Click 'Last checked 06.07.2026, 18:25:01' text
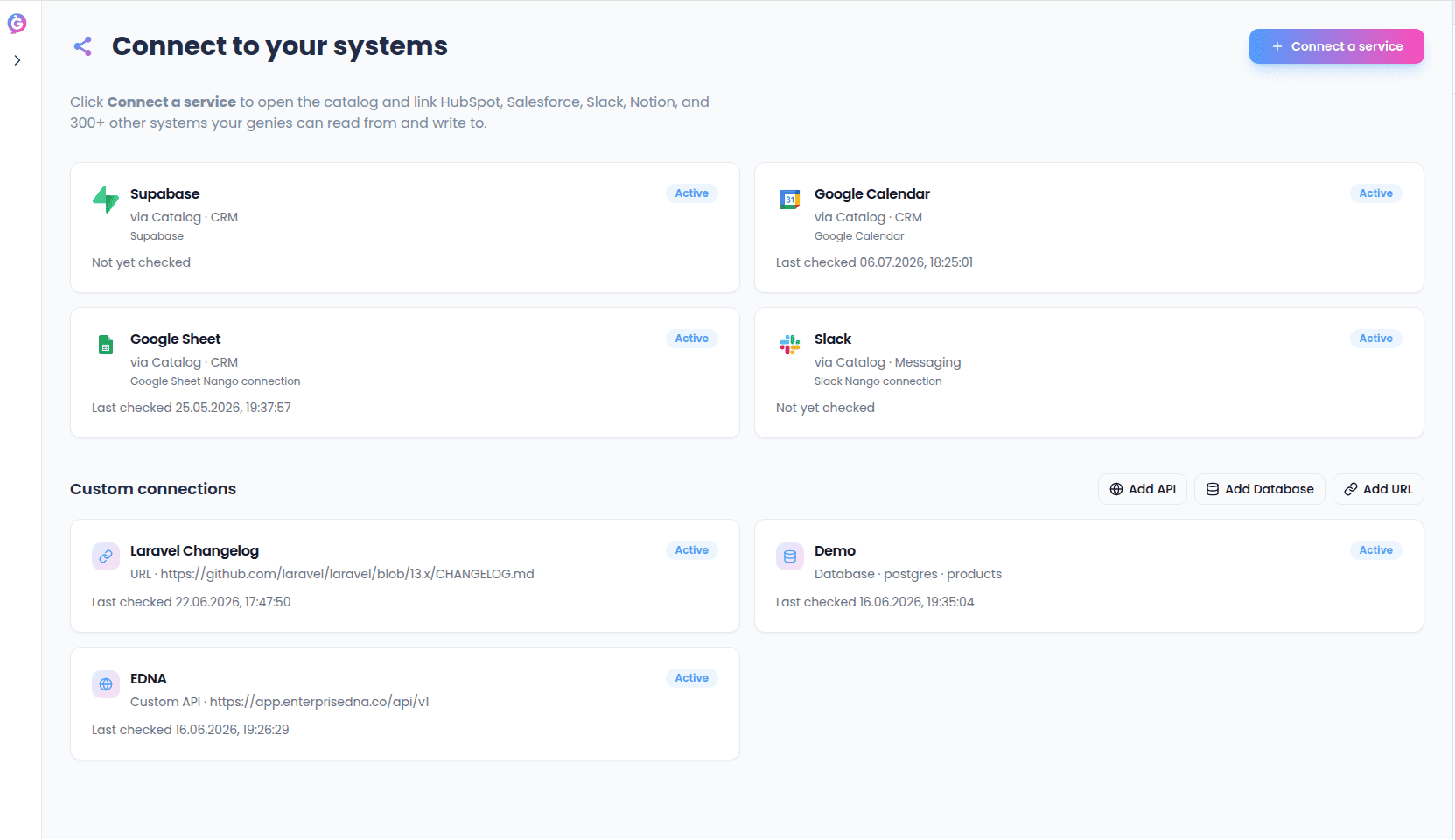The height and width of the screenshot is (840, 1455). click(874, 262)
